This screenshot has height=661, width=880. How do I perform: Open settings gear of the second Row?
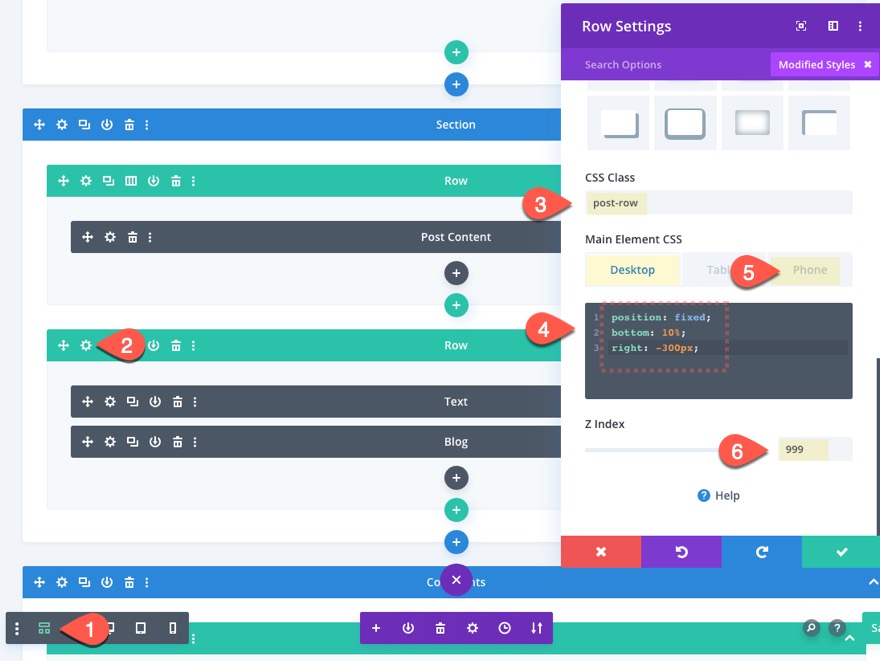[x=86, y=345]
